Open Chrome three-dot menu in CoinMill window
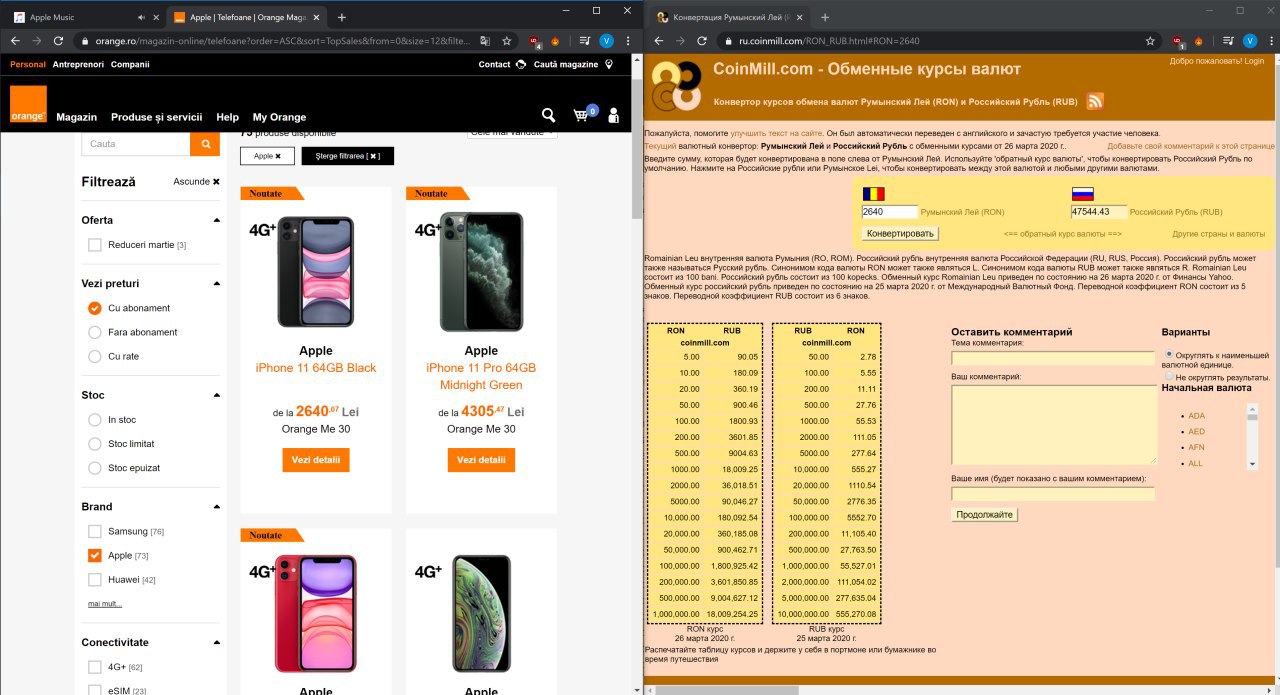Screen dimensions: 1280x695 (x=1270, y=41)
